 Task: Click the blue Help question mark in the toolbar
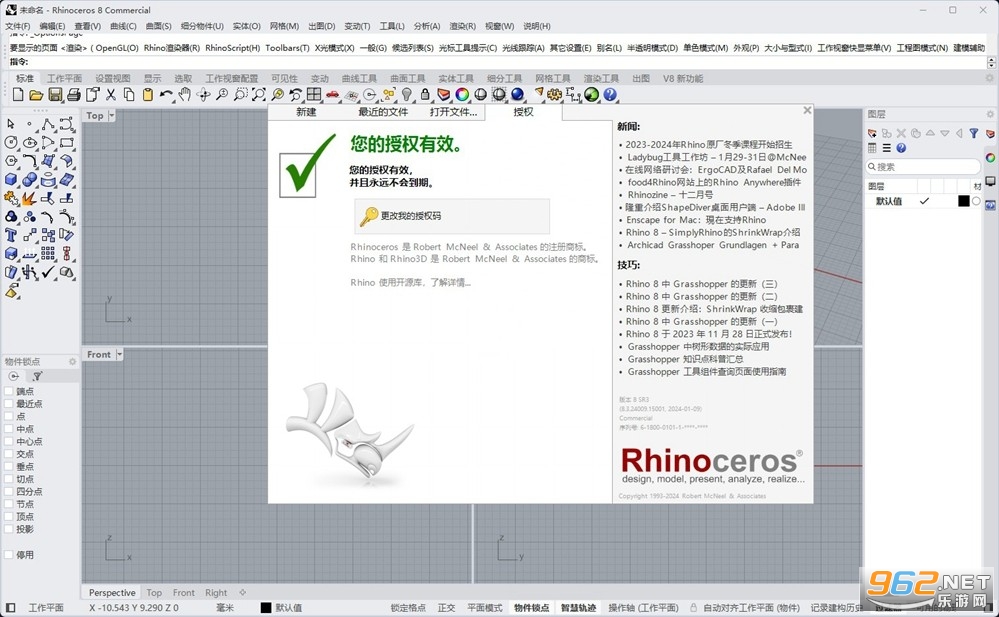click(610, 95)
